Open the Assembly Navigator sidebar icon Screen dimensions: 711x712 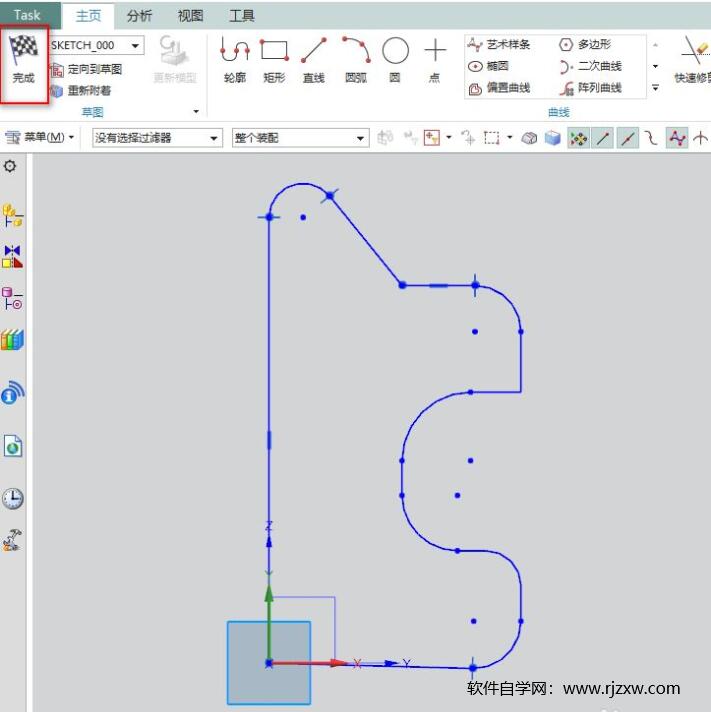[x=12, y=215]
